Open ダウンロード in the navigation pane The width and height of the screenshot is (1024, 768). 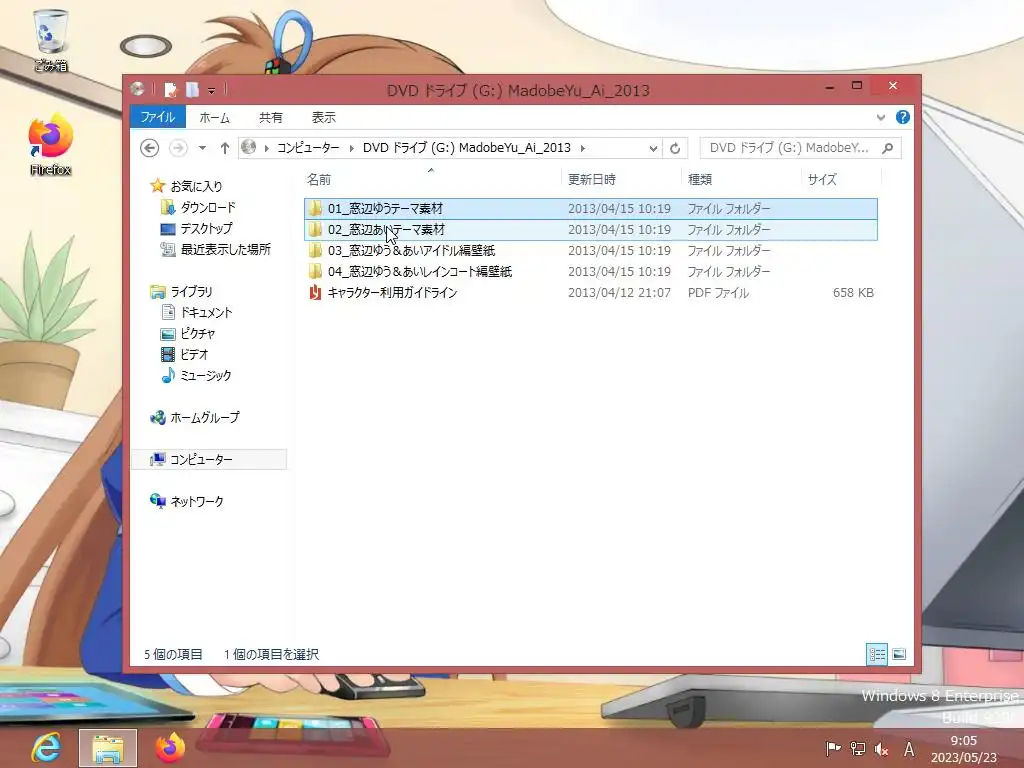tap(198, 208)
